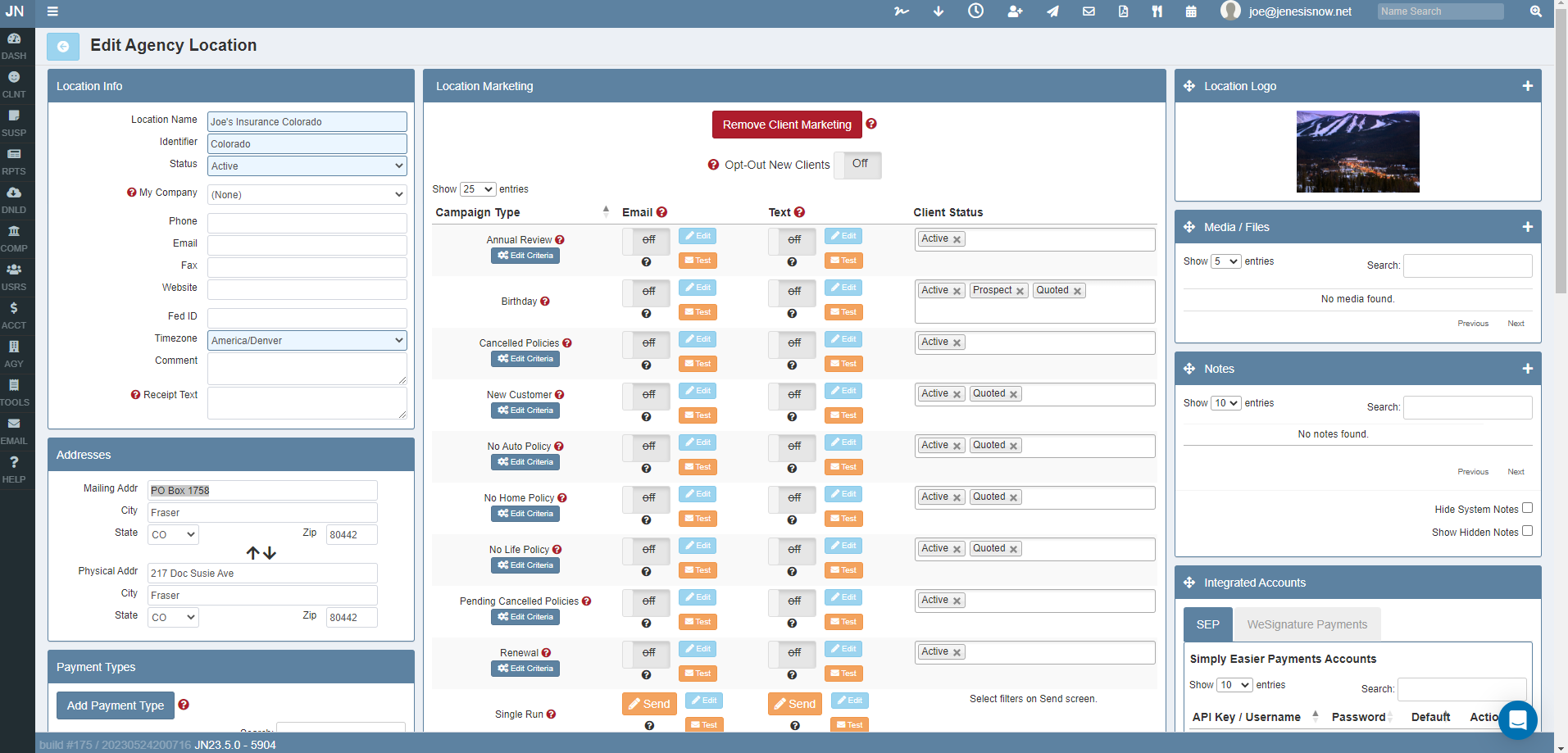Remove Prospect tag from Birthday client status
1568x753 pixels.
click(x=1020, y=291)
